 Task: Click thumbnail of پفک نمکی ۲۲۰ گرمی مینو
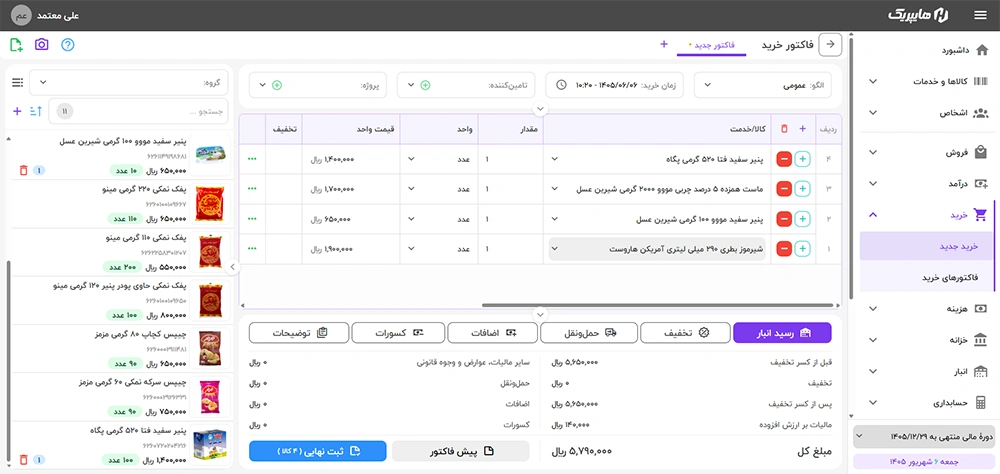(209, 204)
